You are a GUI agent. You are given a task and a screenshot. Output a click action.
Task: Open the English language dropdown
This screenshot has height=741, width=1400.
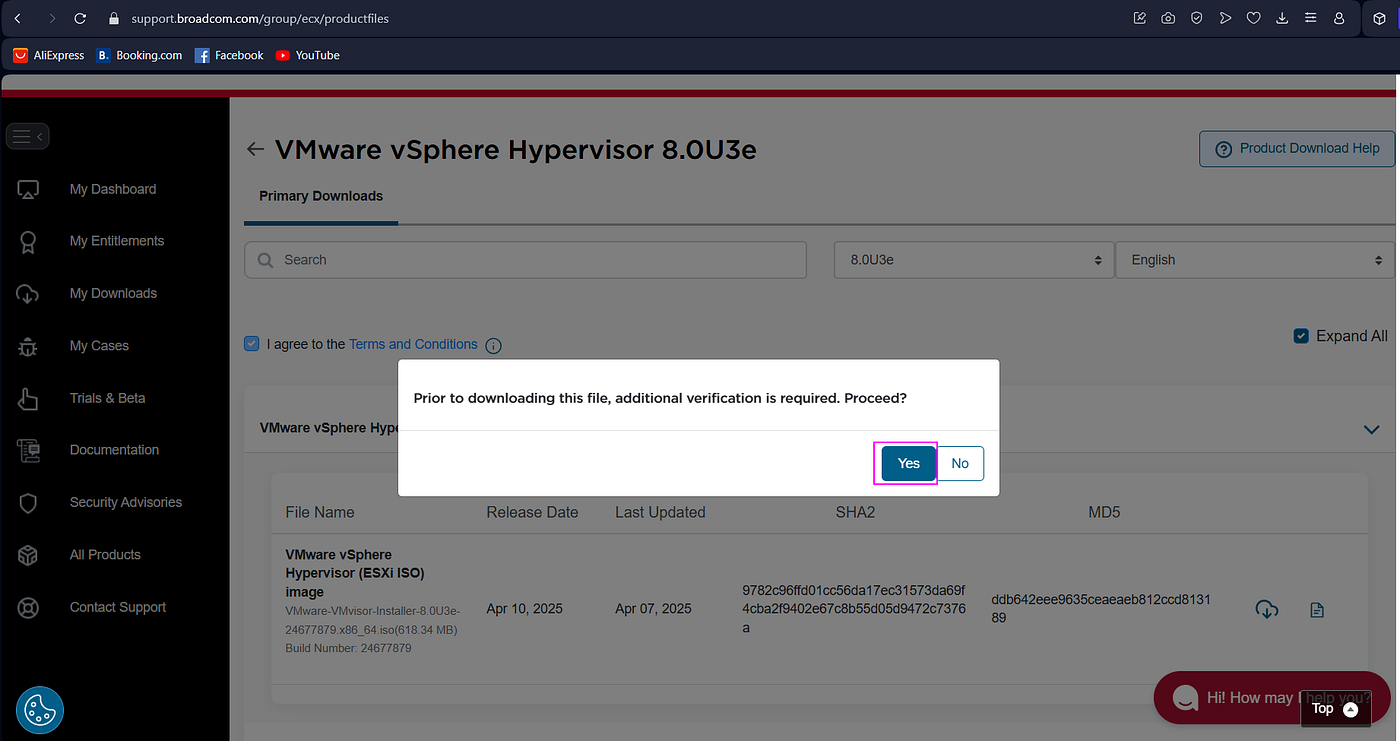1255,260
